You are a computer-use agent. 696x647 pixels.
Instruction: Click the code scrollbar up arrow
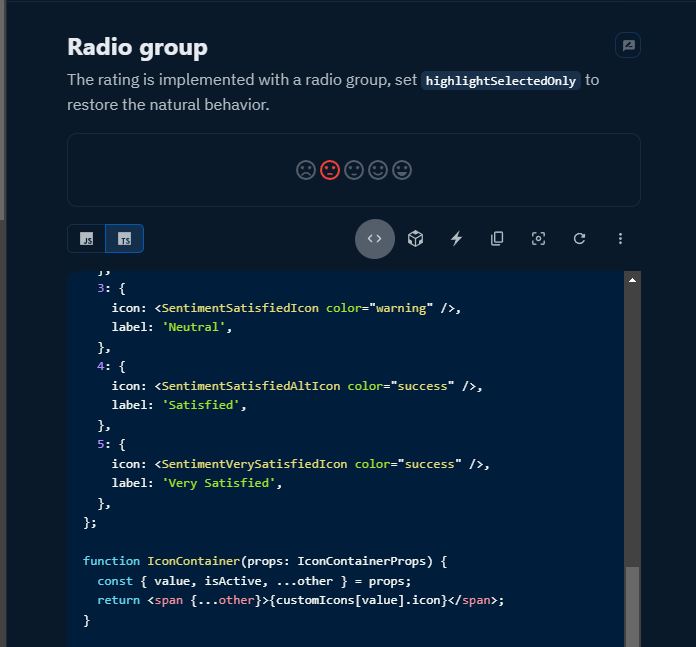(x=633, y=280)
